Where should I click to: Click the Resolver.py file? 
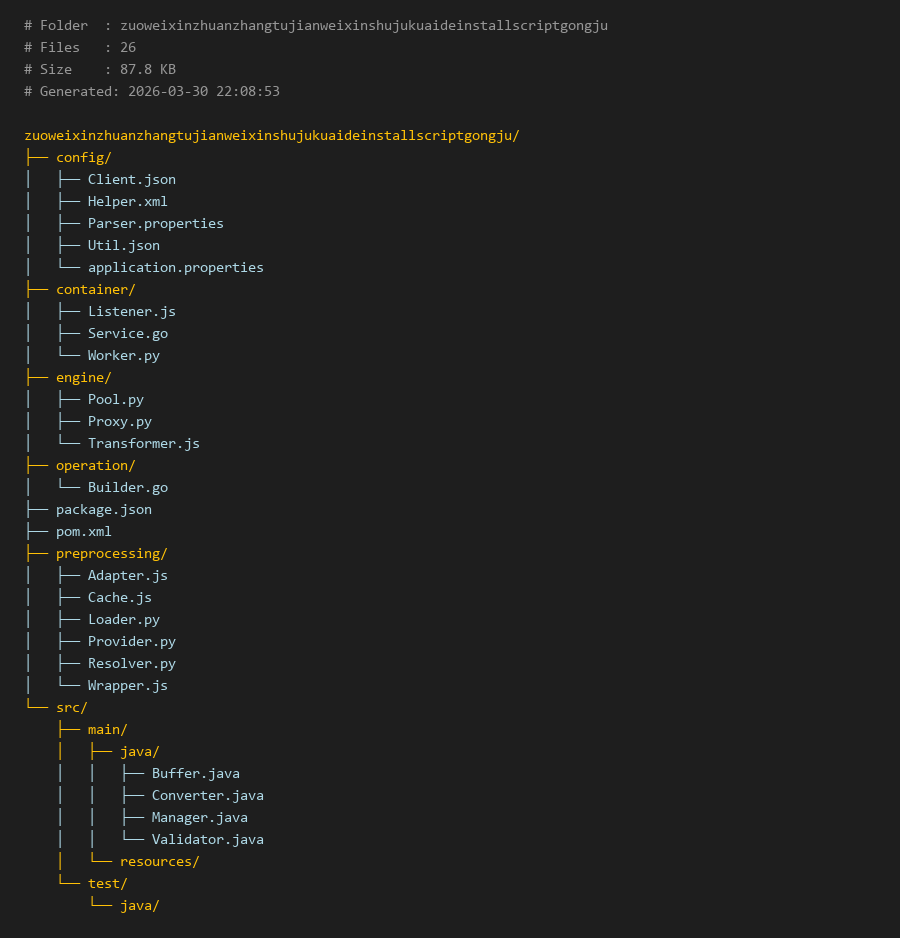pyautogui.click(x=131, y=664)
